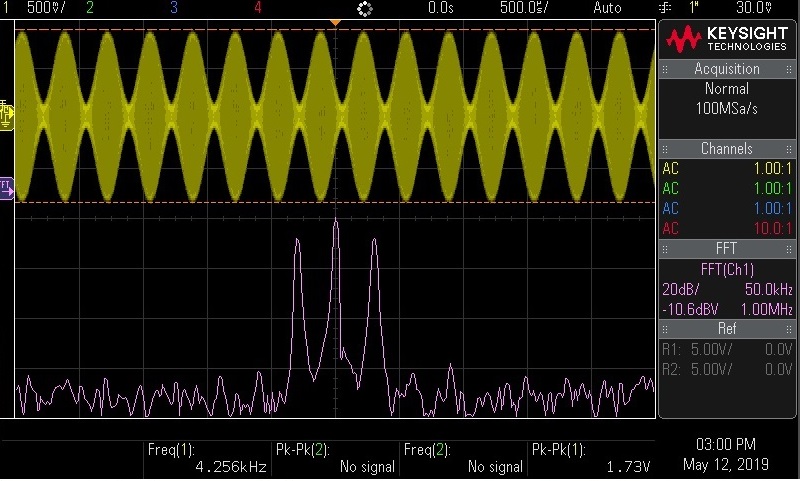Click the 1.00MHz FFT center frequency

click(766, 309)
